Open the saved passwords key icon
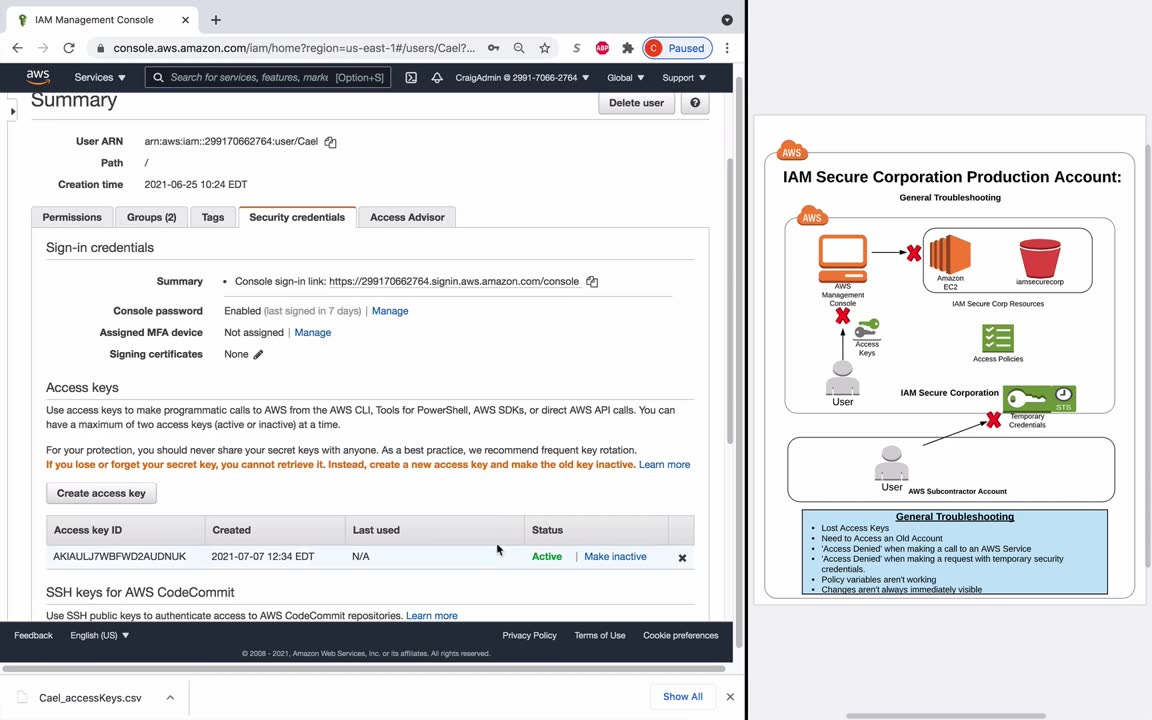The width and height of the screenshot is (1152, 720). click(x=494, y=48)
